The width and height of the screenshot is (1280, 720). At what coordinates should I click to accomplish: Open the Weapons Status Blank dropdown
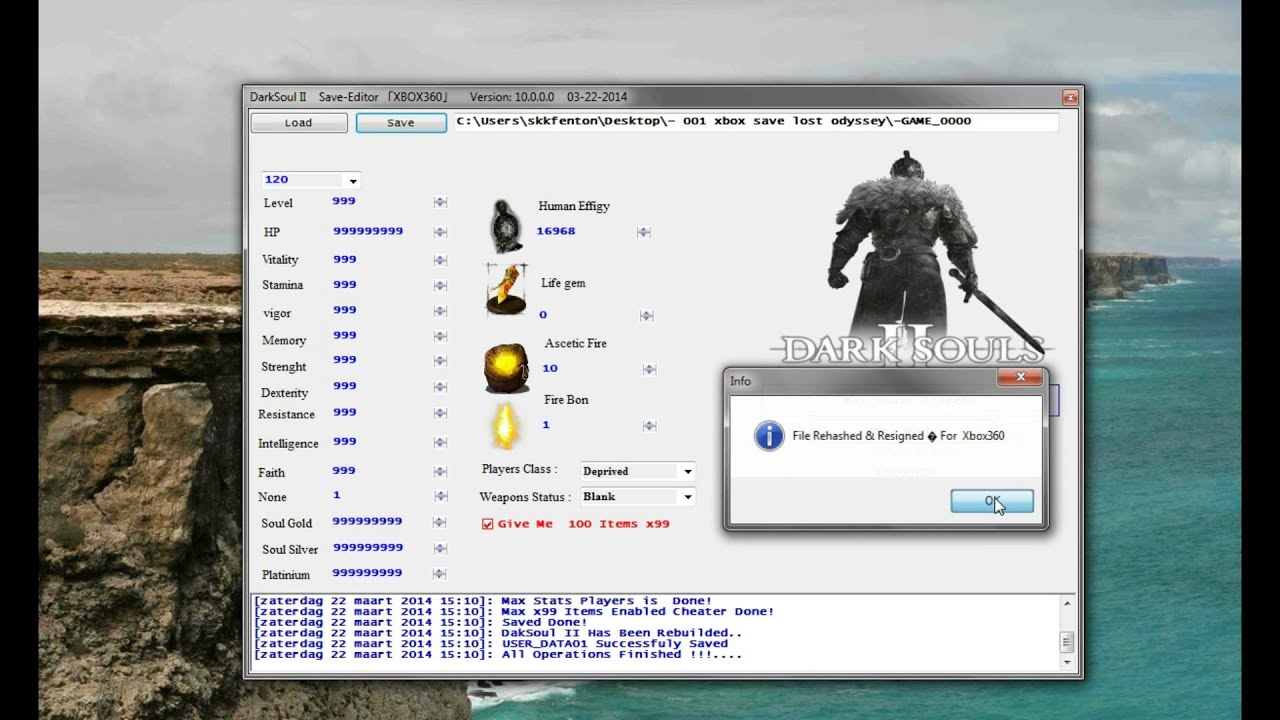688,497
